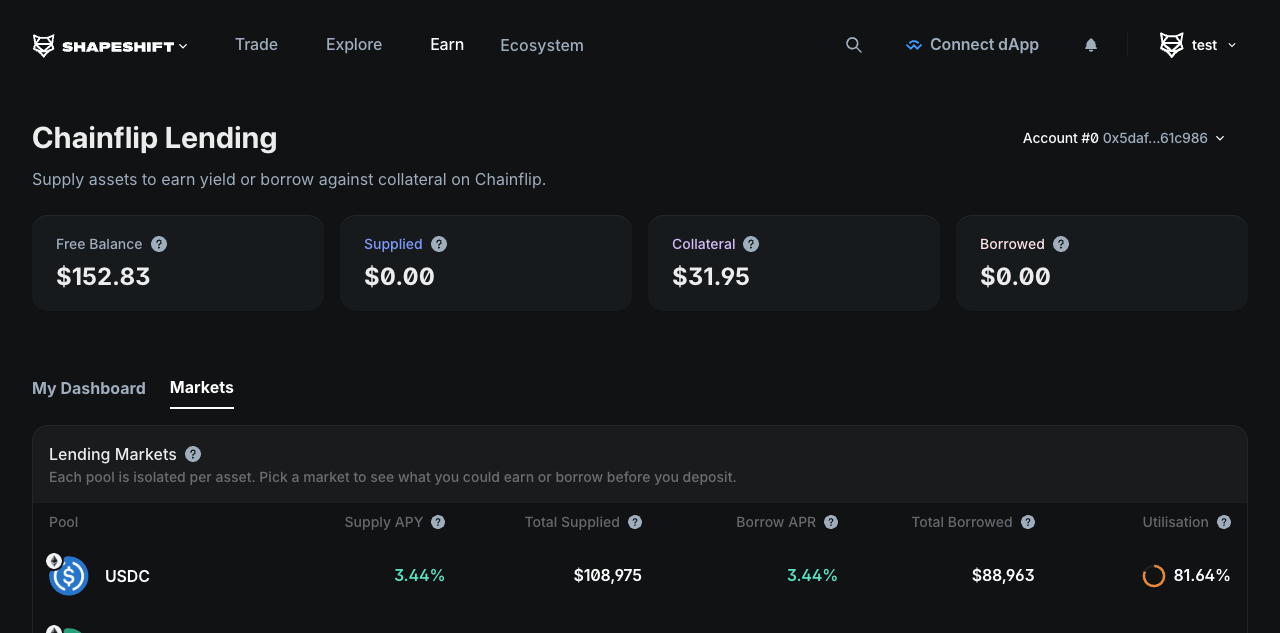
Task: Click the USDC pool token icon
Action: pos(69,576)
